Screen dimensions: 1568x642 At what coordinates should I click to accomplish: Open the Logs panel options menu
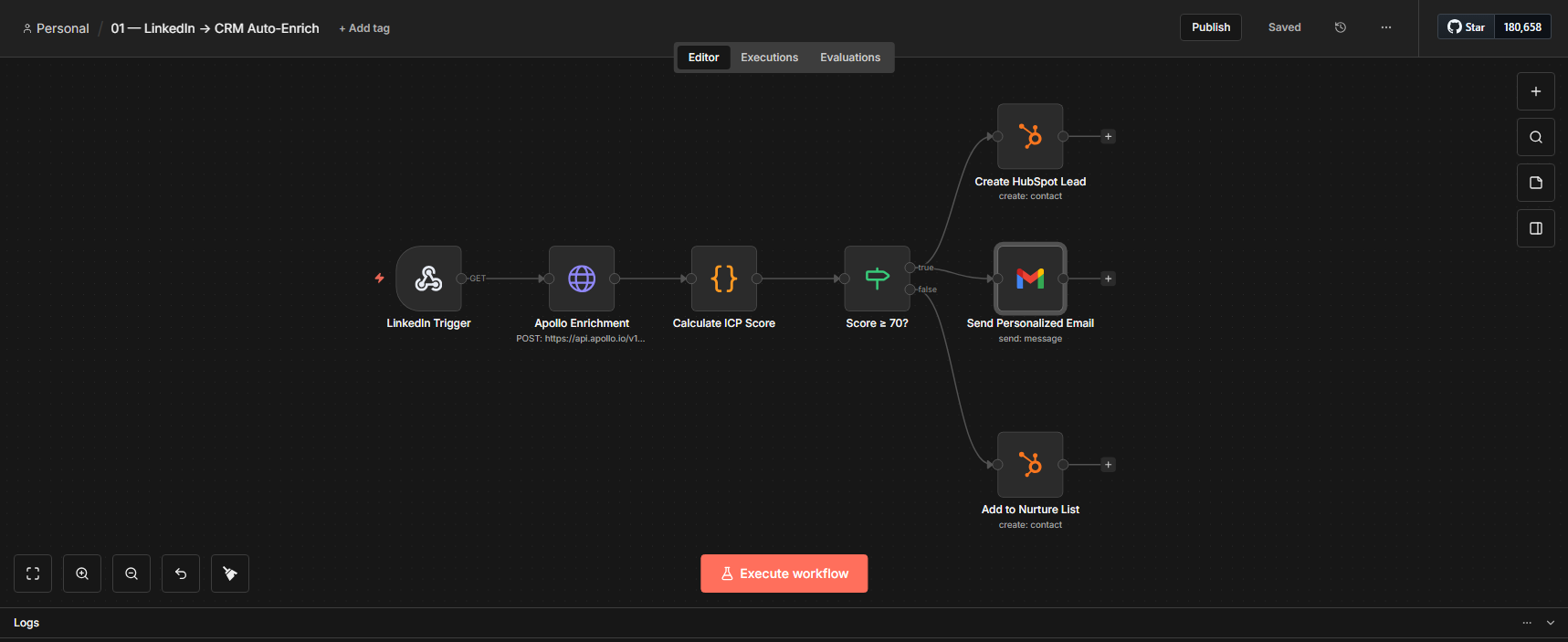coord(1527,623)
